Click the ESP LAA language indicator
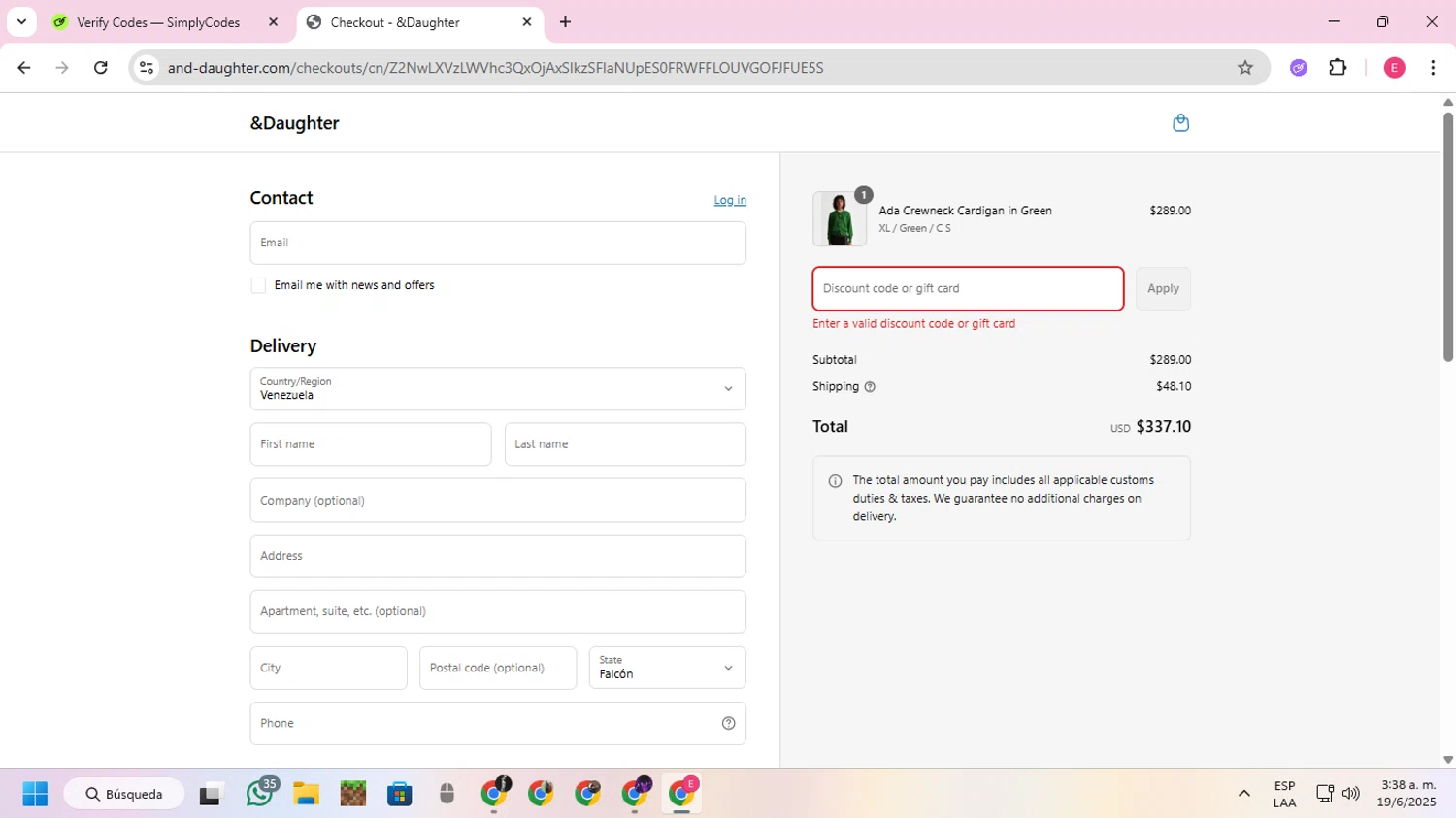Screen dimensions: 1456x818 [x=1284, y=794]
